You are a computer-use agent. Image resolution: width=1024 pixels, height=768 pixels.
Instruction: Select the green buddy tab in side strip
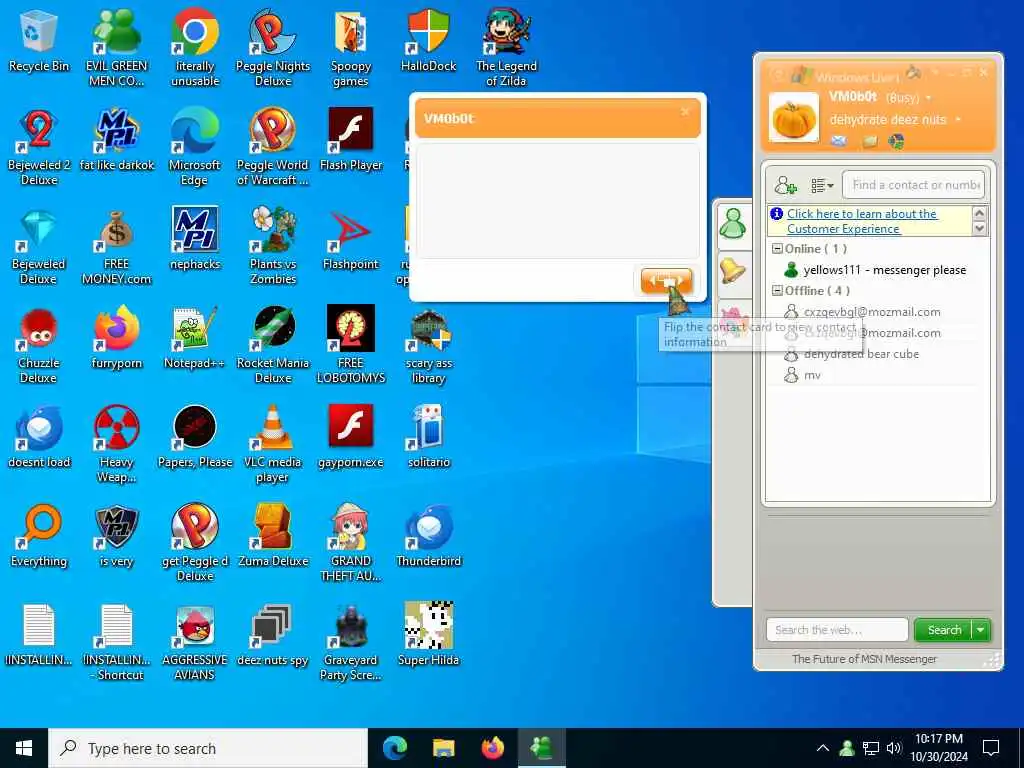[733, 224]
